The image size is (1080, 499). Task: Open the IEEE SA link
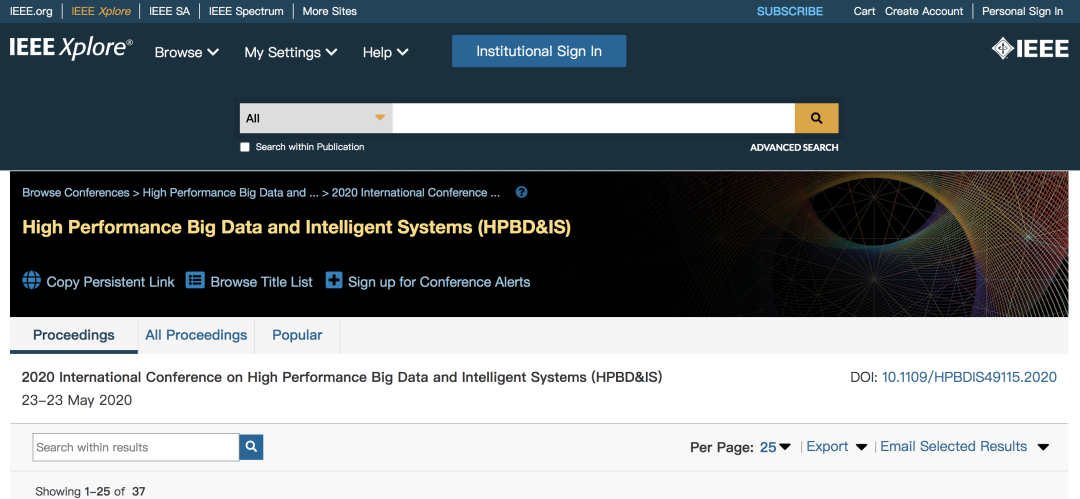[x=169, y=11]
